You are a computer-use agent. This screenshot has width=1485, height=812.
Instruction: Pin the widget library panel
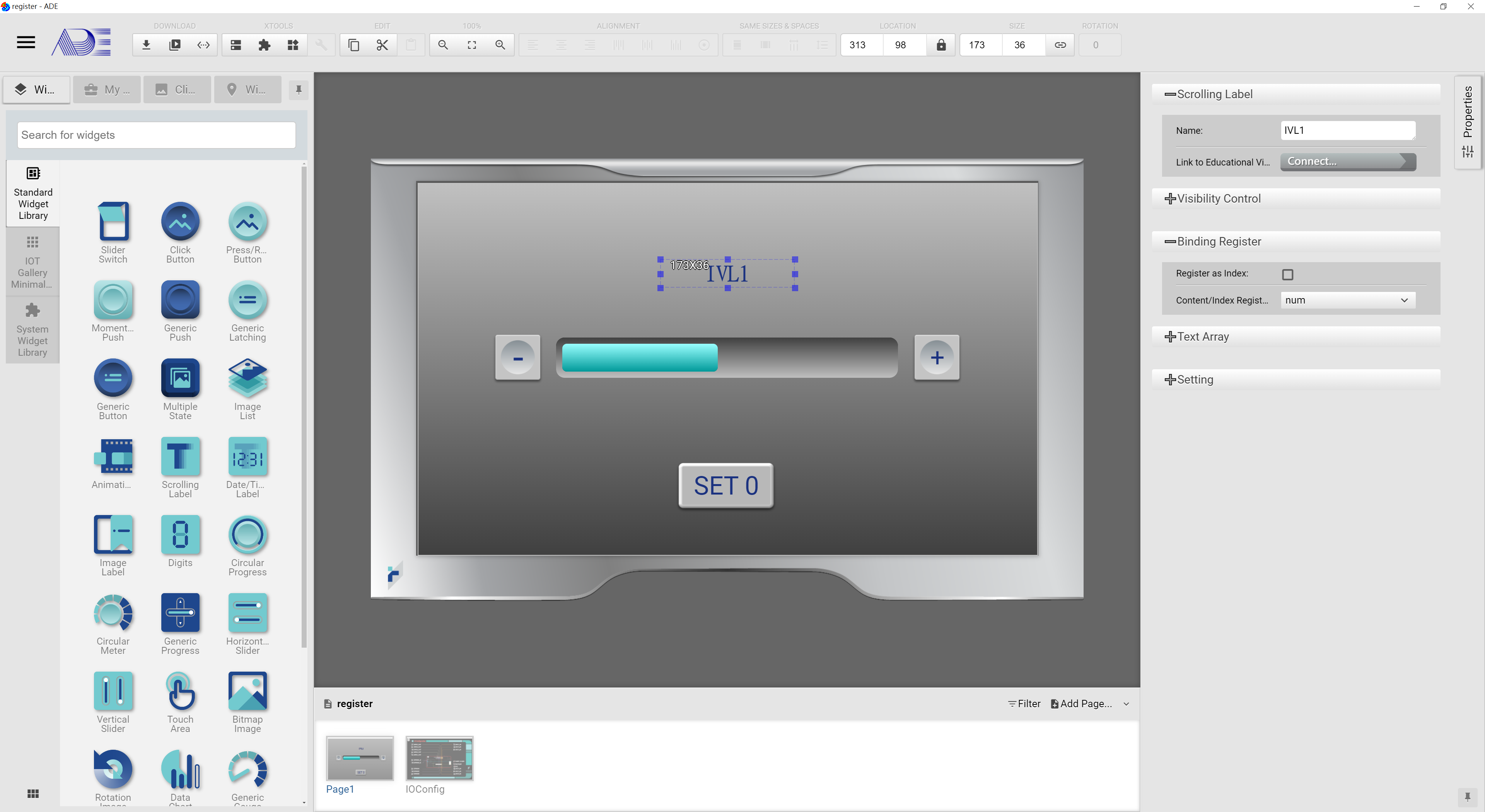click(299, 89)
